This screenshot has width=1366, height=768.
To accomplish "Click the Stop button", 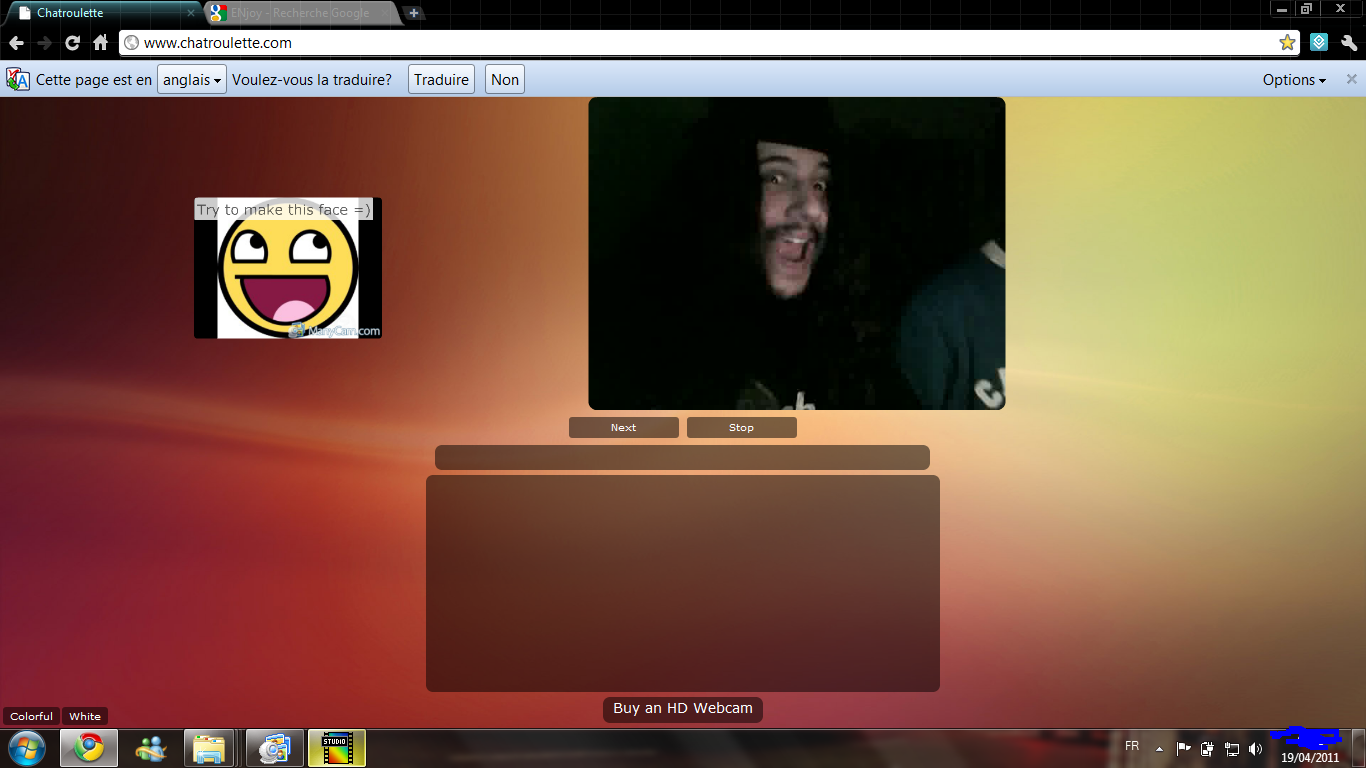I will coord(742,427).
